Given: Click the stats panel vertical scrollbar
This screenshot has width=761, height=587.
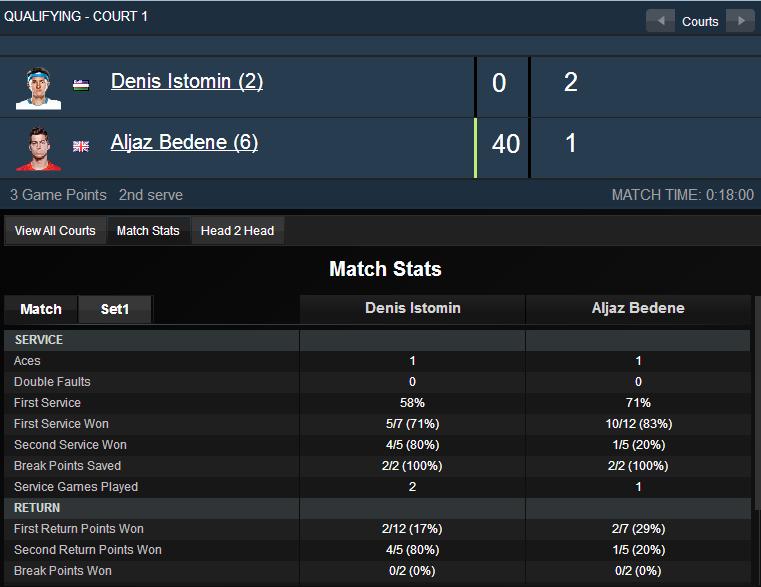Looking at the screenshot, I should pos(758,403).
